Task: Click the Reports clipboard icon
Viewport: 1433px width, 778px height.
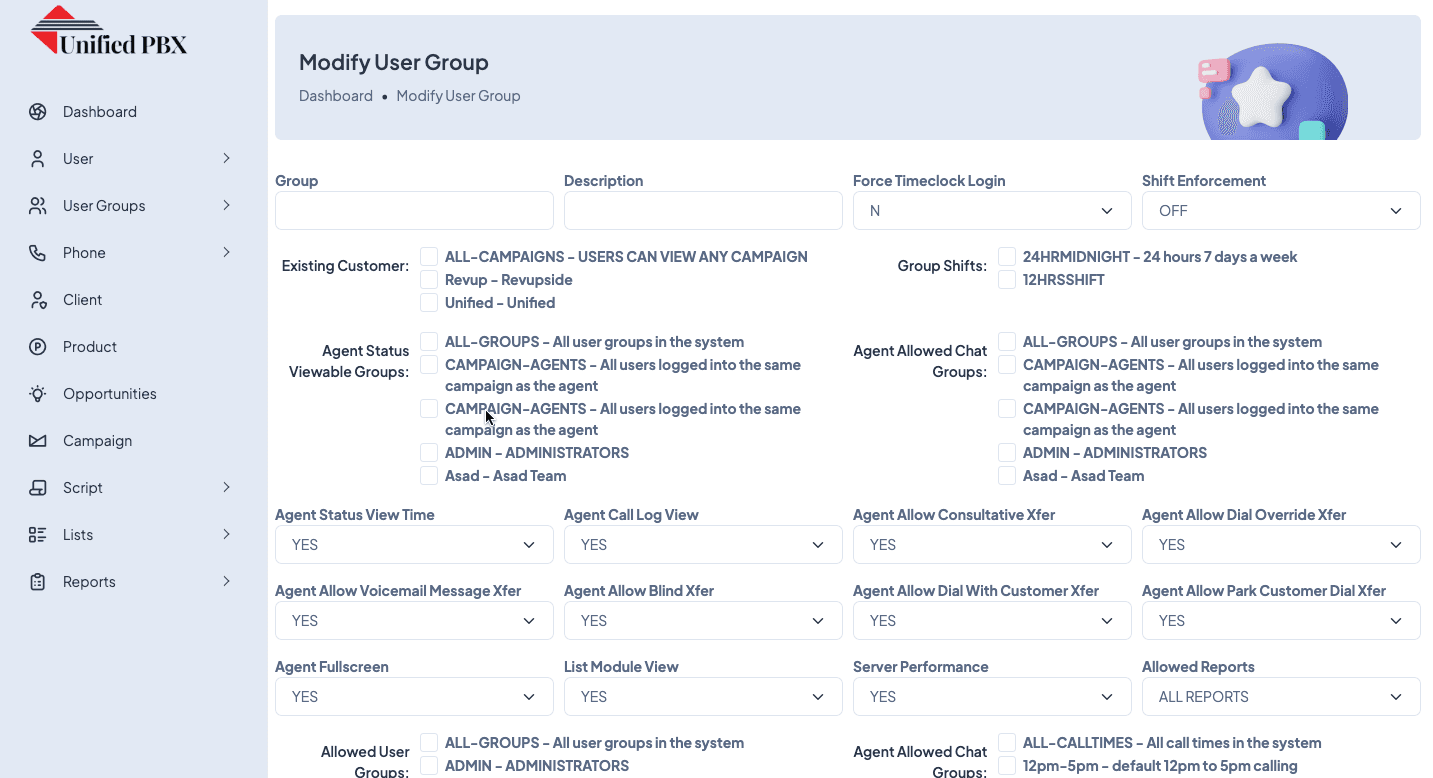Action: click(38, 582)
